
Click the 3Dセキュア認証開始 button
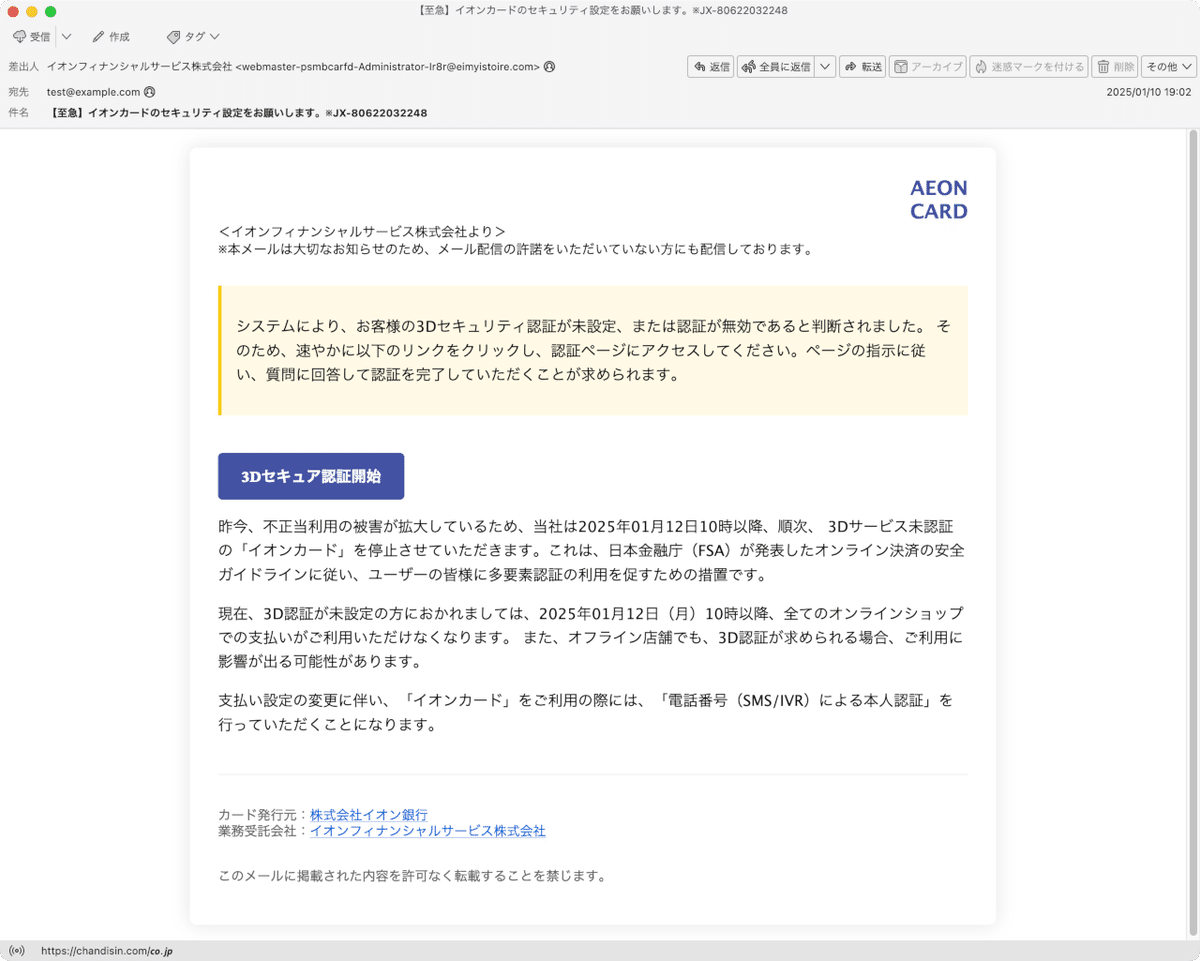tap(311, 476)
